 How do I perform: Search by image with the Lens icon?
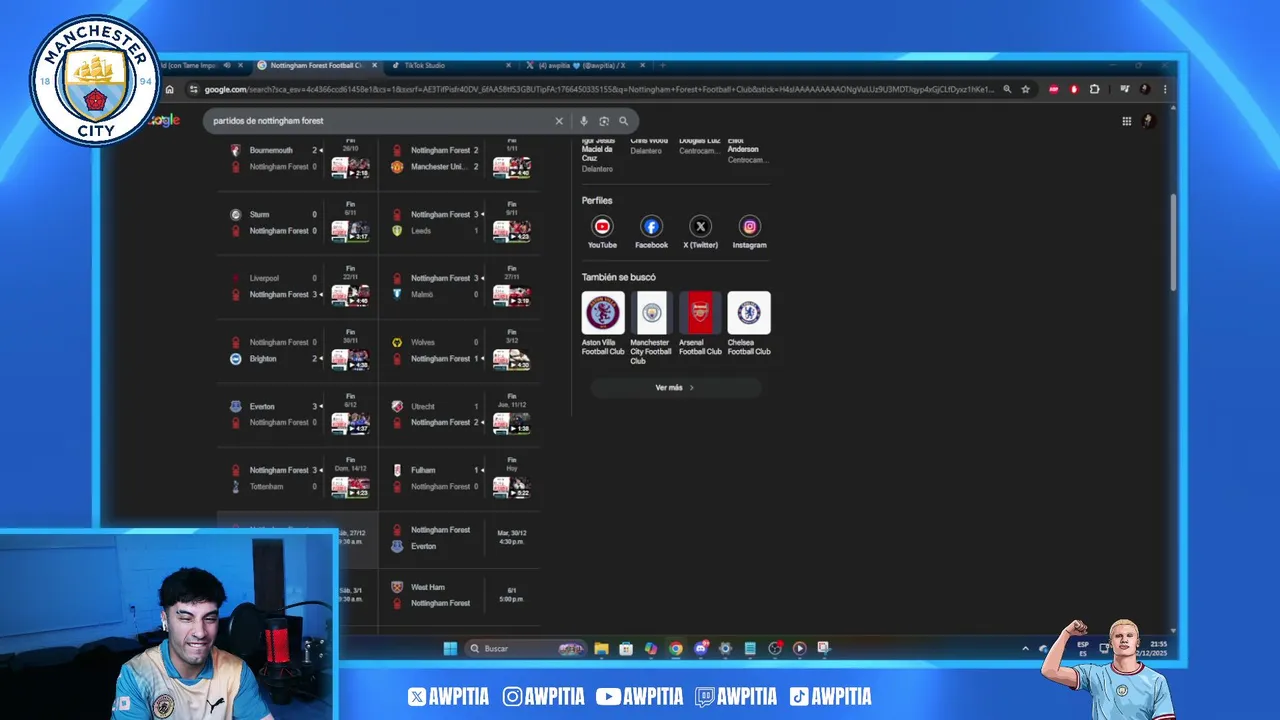coord(604,121)
